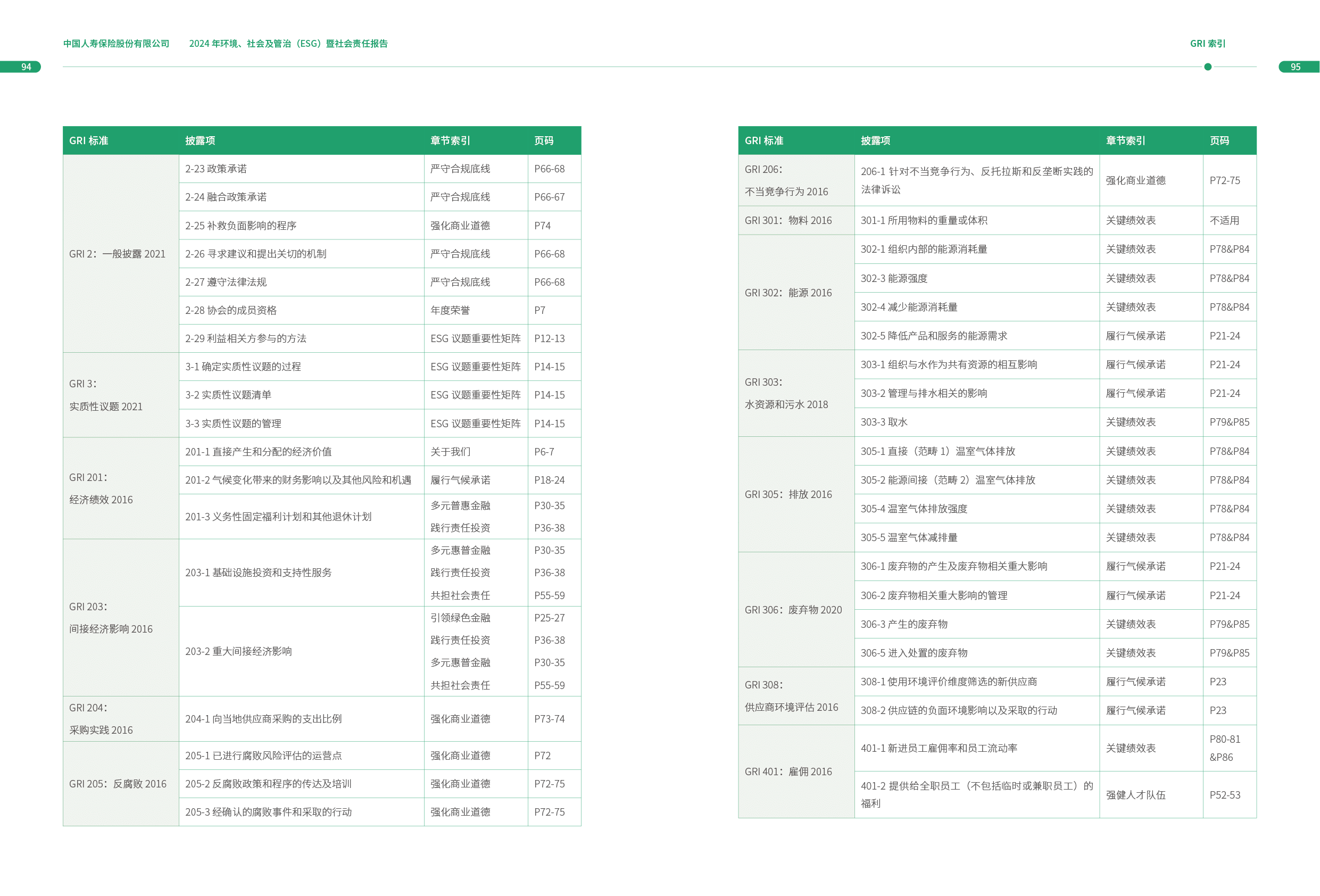Viewport: 1320px width, 896px height.
Task: Click '披露项' column header in left table
Action: click(200, 140)
